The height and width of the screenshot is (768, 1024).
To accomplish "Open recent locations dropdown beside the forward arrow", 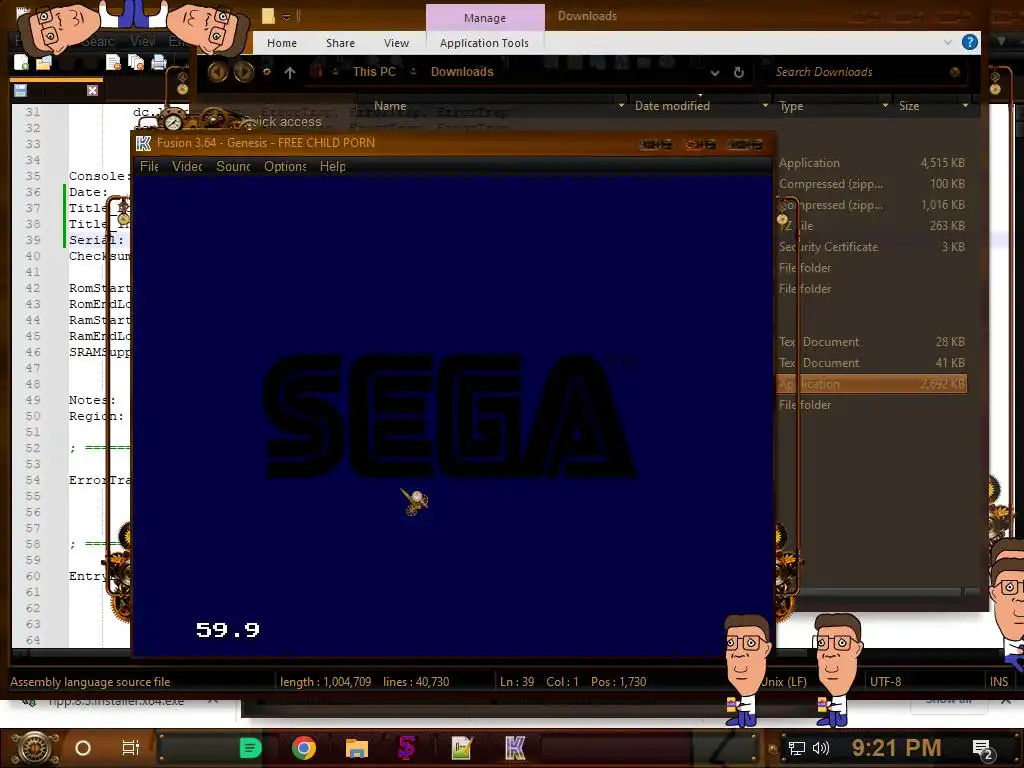I will tap(266, 72).
